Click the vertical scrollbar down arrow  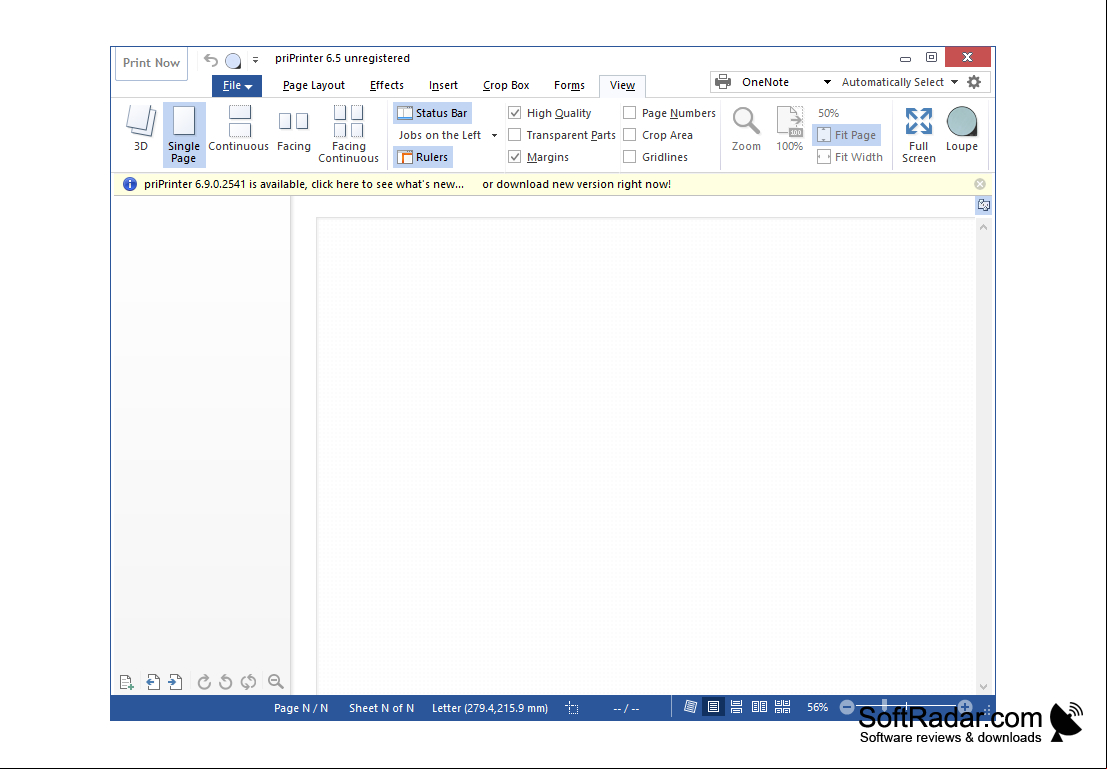(983, 686)
